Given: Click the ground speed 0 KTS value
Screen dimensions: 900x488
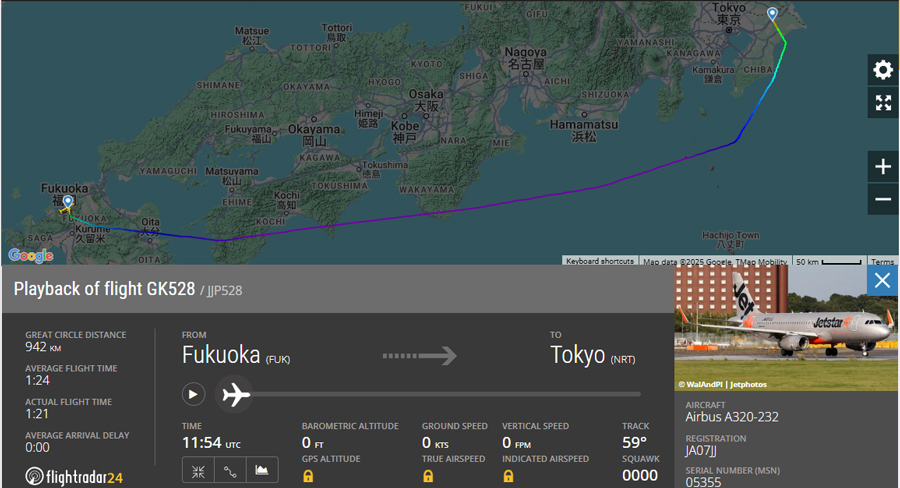Looking at the screenshot, I should click(435, 443).
